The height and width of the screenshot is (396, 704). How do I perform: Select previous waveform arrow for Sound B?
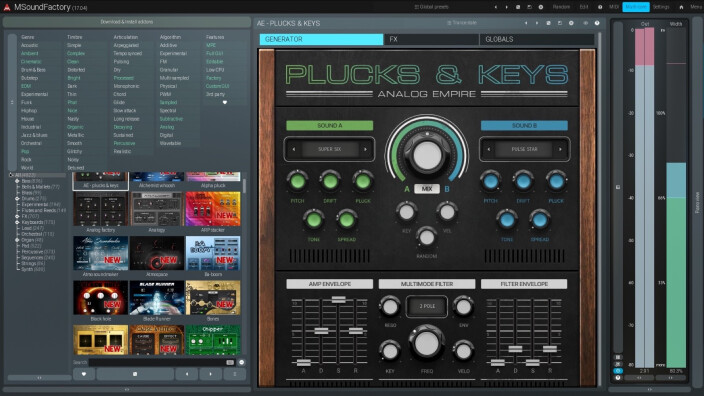coord(489,149)
